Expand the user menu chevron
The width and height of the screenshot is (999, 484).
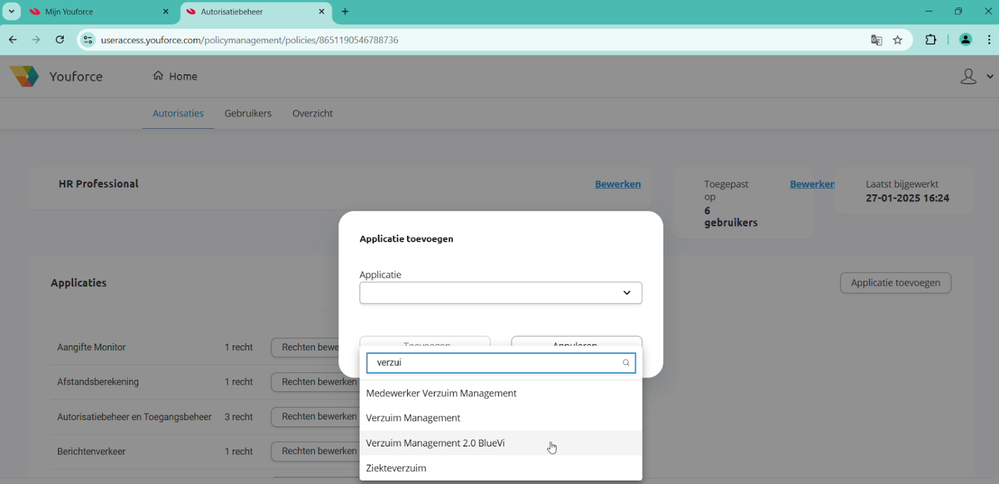point(989,76)
